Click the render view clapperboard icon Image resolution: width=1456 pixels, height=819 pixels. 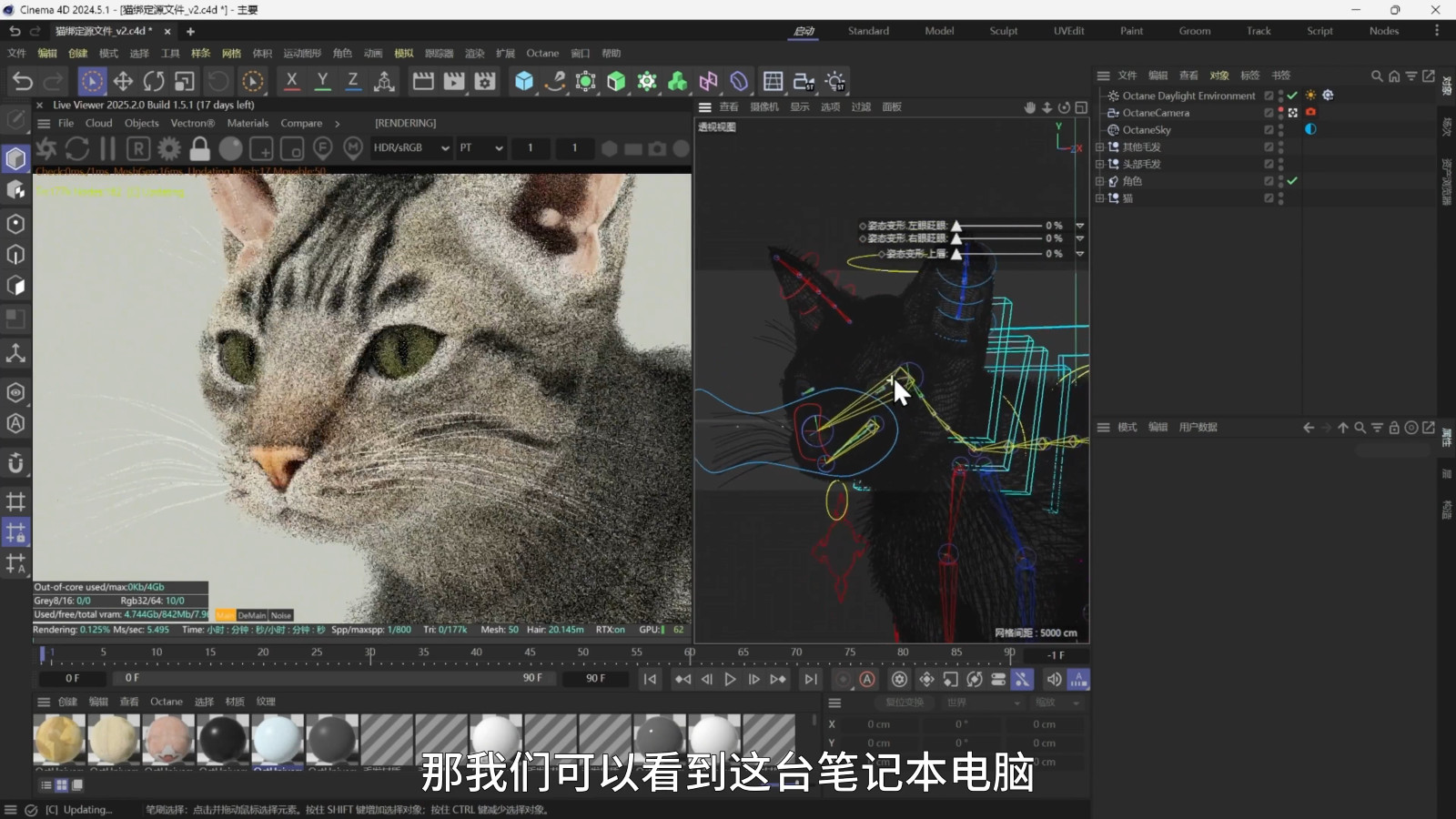tap(423, 81)
